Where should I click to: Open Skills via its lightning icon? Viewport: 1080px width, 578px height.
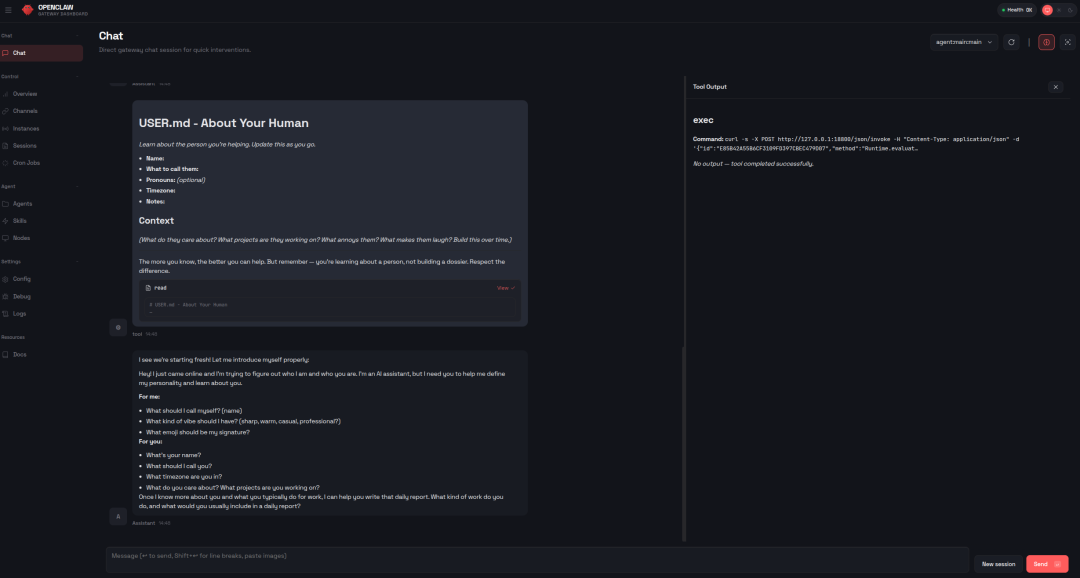[x=6, y=221]
